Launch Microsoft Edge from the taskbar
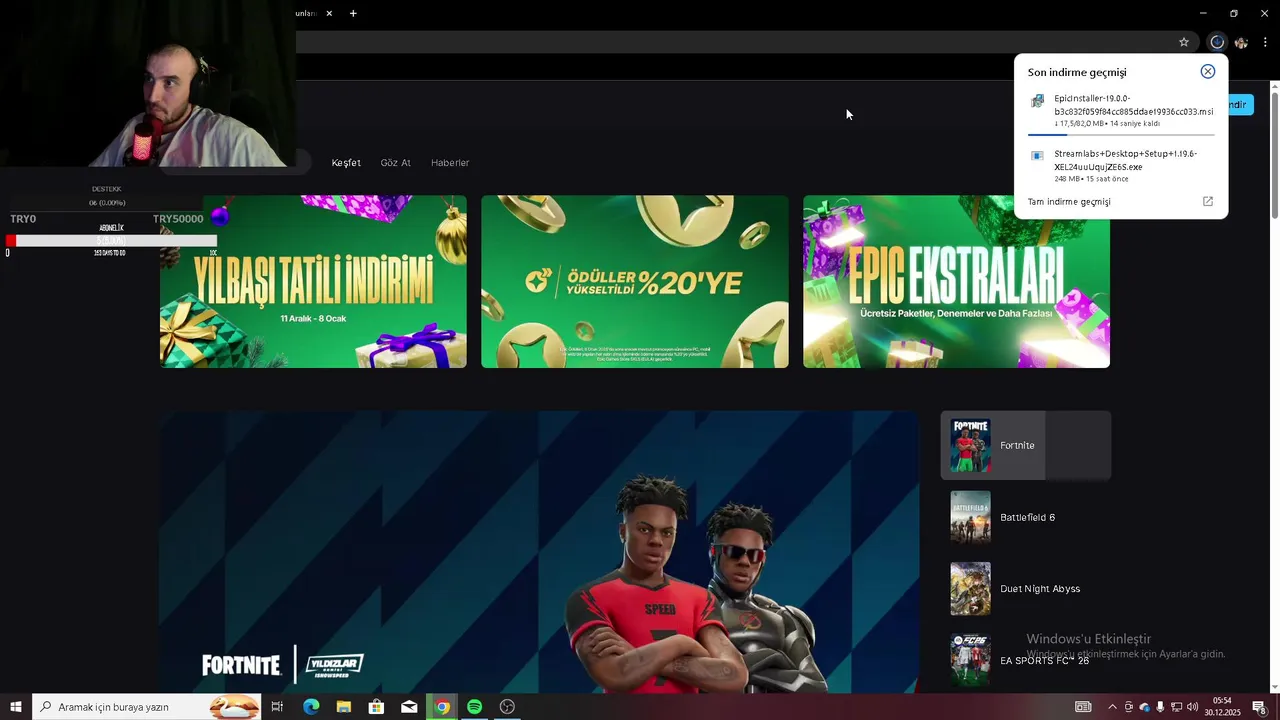Viewport: 1280px width, 720px height. coord(311,707)
